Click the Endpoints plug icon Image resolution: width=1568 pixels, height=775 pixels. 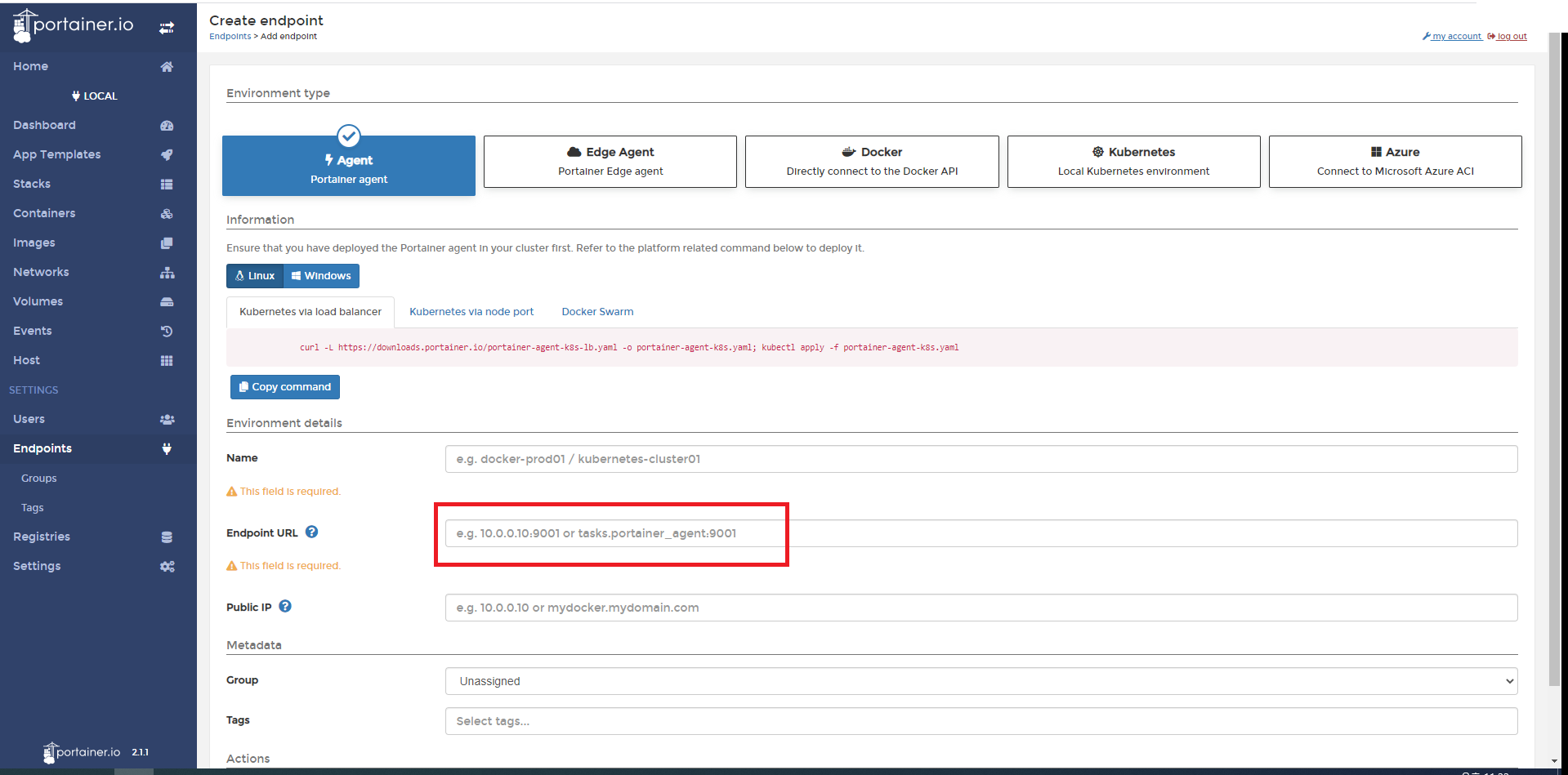pyautogui.click(x=167, y=448)
